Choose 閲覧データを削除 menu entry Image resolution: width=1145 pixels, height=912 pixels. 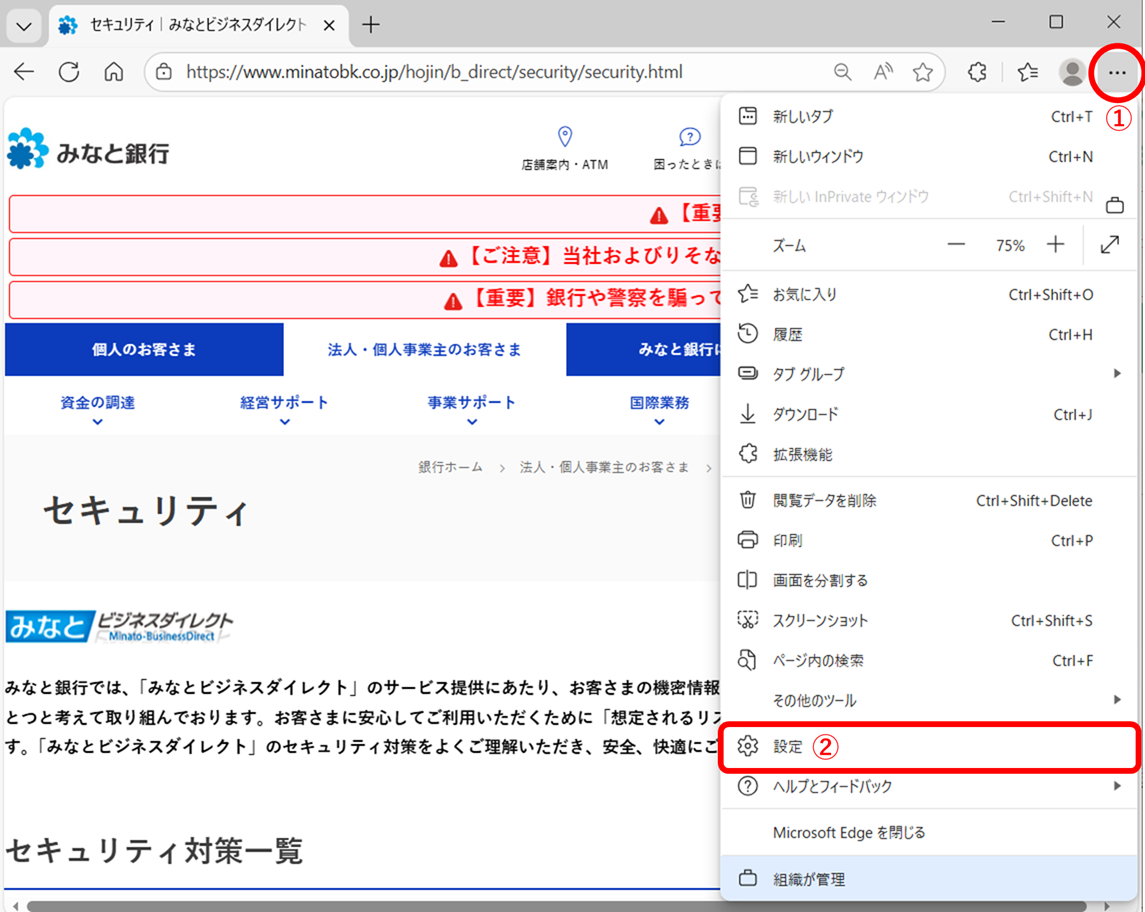point(824,500)
